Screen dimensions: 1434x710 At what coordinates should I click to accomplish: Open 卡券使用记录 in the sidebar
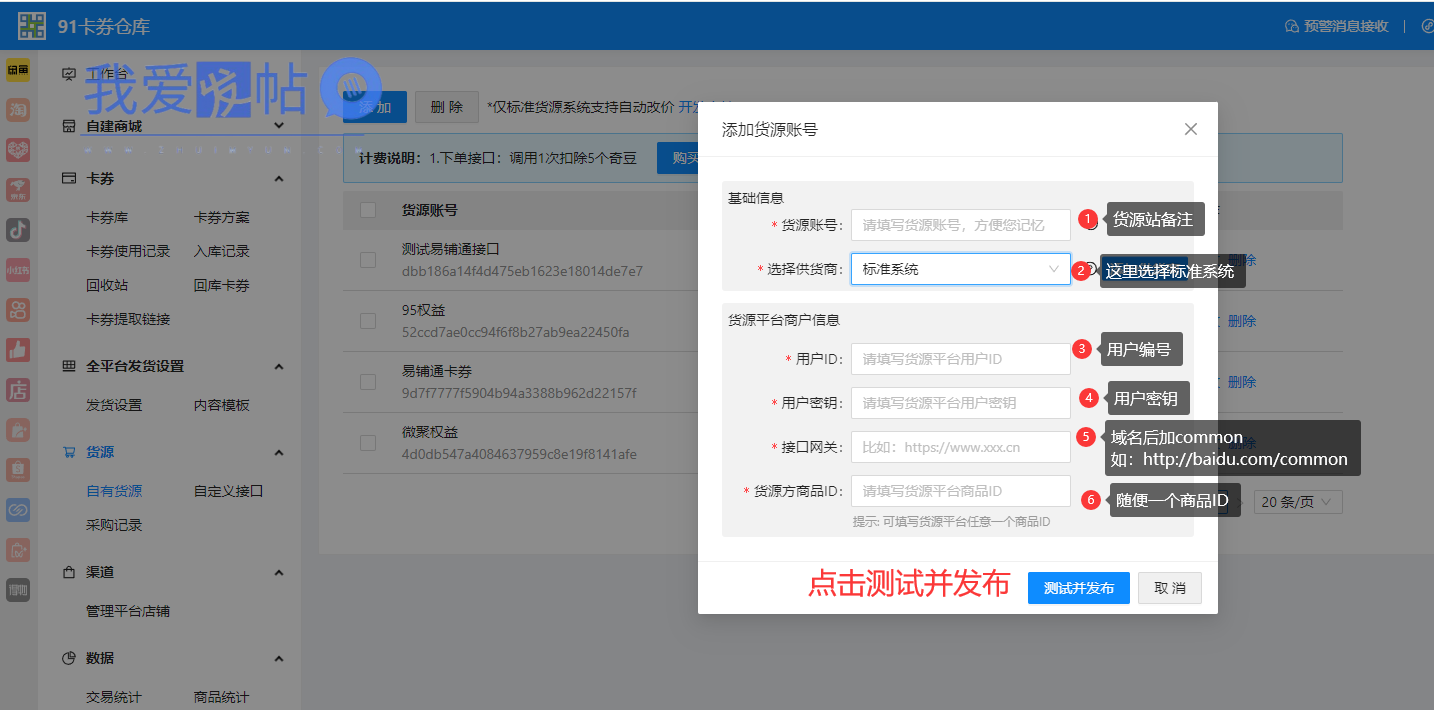pos(128,251)
